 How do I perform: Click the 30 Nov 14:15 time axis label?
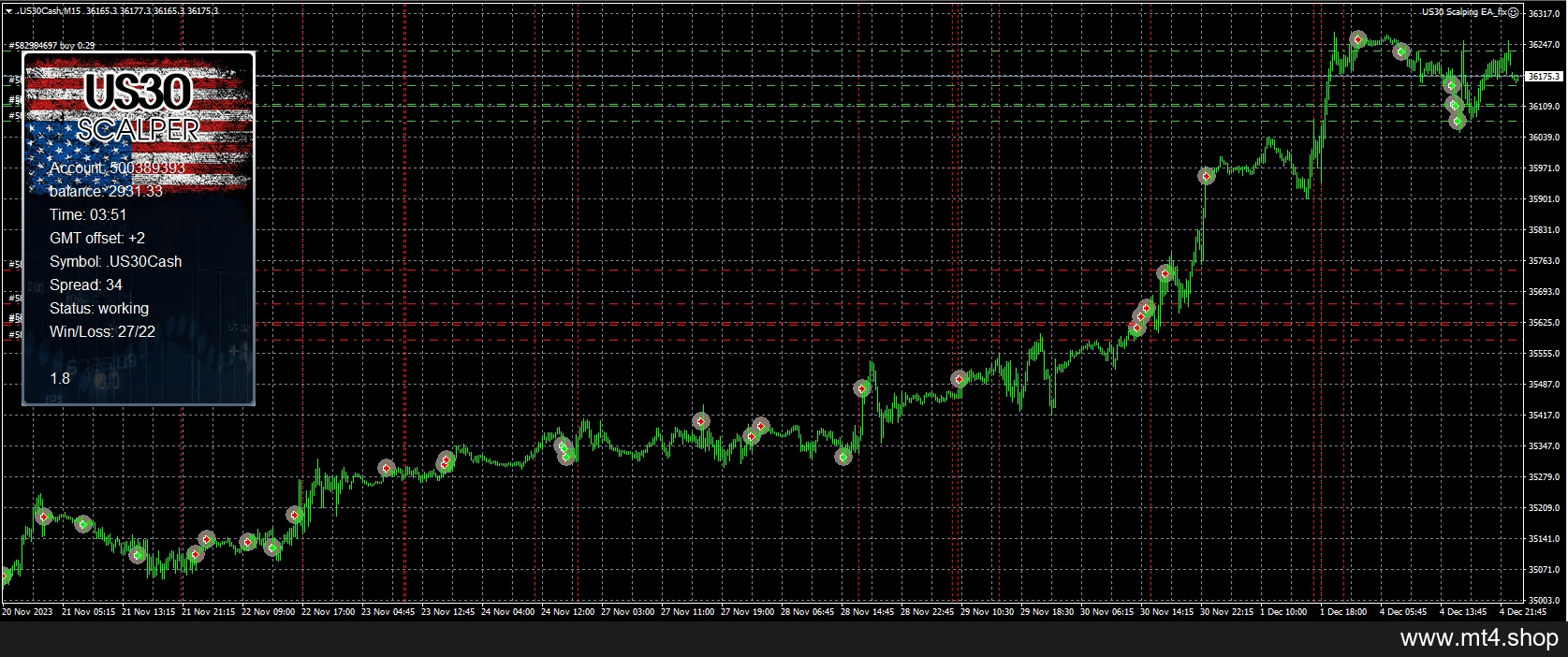coord(1166,611)
